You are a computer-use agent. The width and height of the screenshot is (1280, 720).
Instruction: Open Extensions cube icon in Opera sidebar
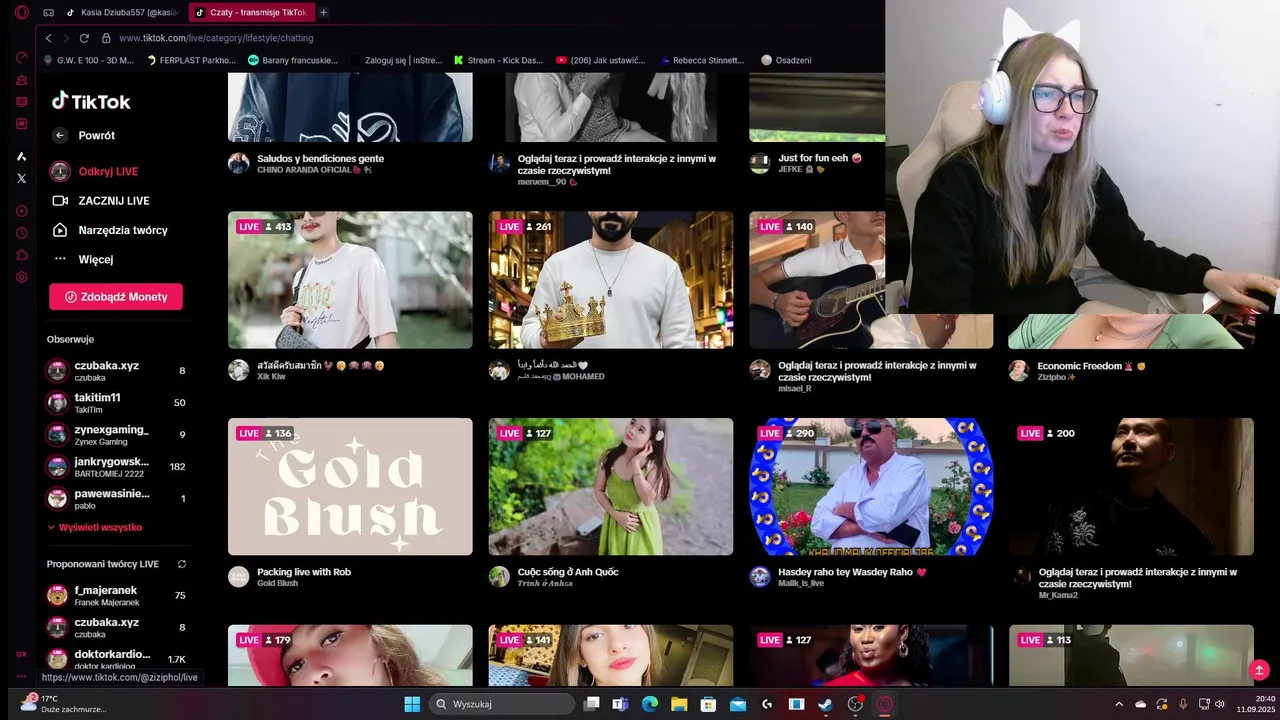pos(22,255)
